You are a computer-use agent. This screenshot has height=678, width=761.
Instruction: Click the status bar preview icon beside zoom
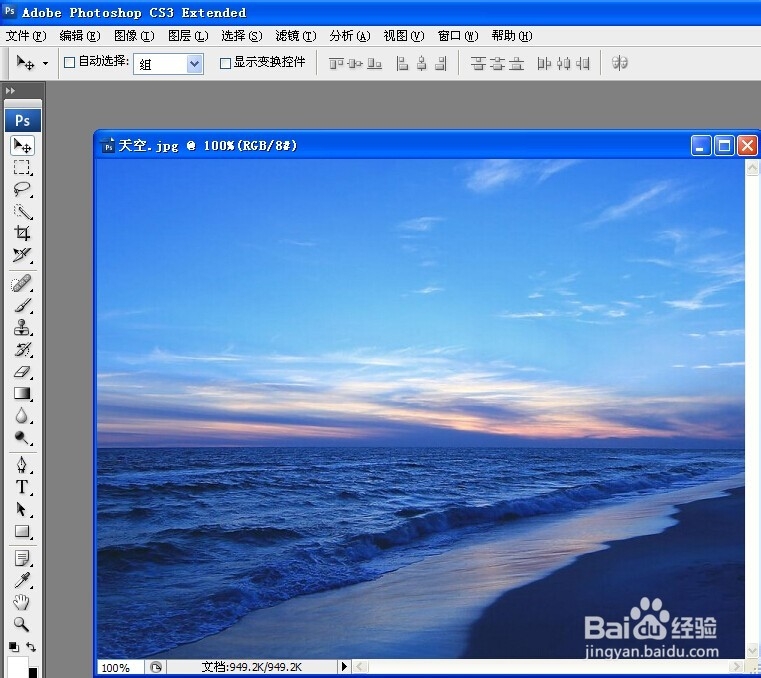156,667
